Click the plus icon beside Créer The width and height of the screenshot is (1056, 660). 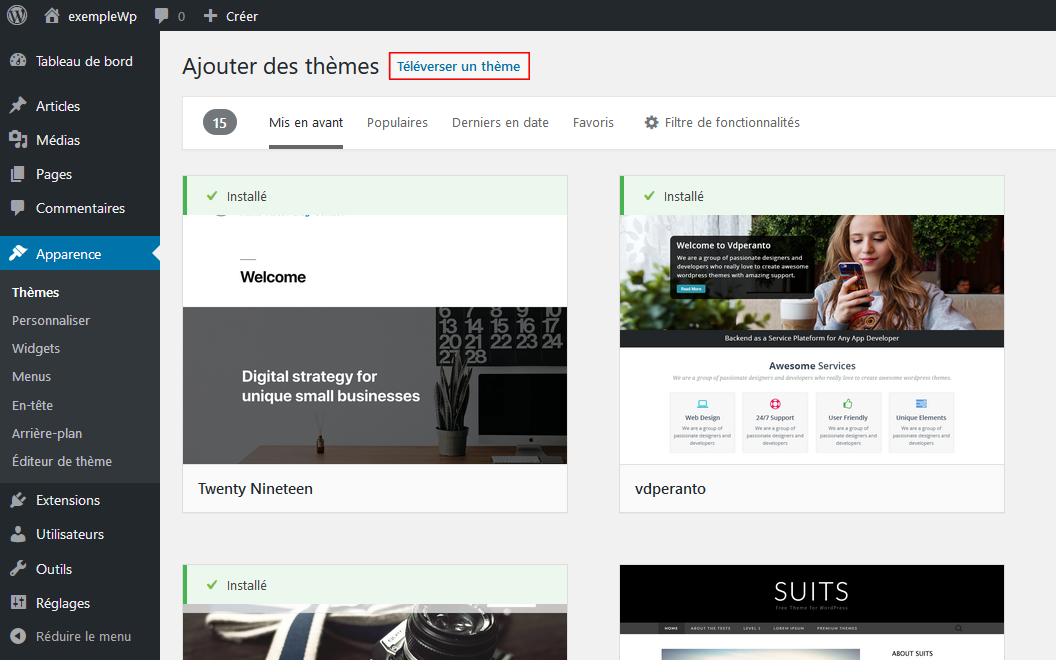(210, 15)
